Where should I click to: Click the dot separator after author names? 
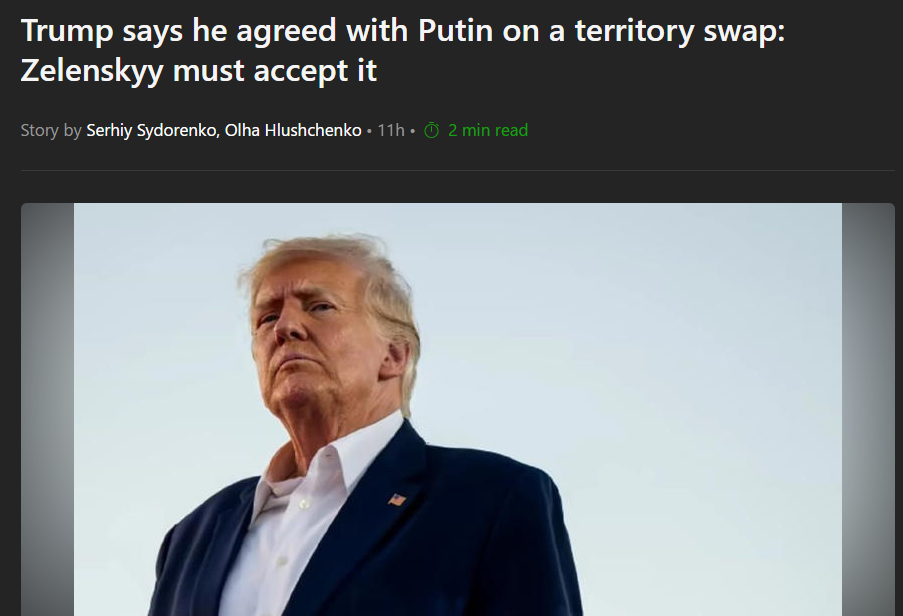369,131
